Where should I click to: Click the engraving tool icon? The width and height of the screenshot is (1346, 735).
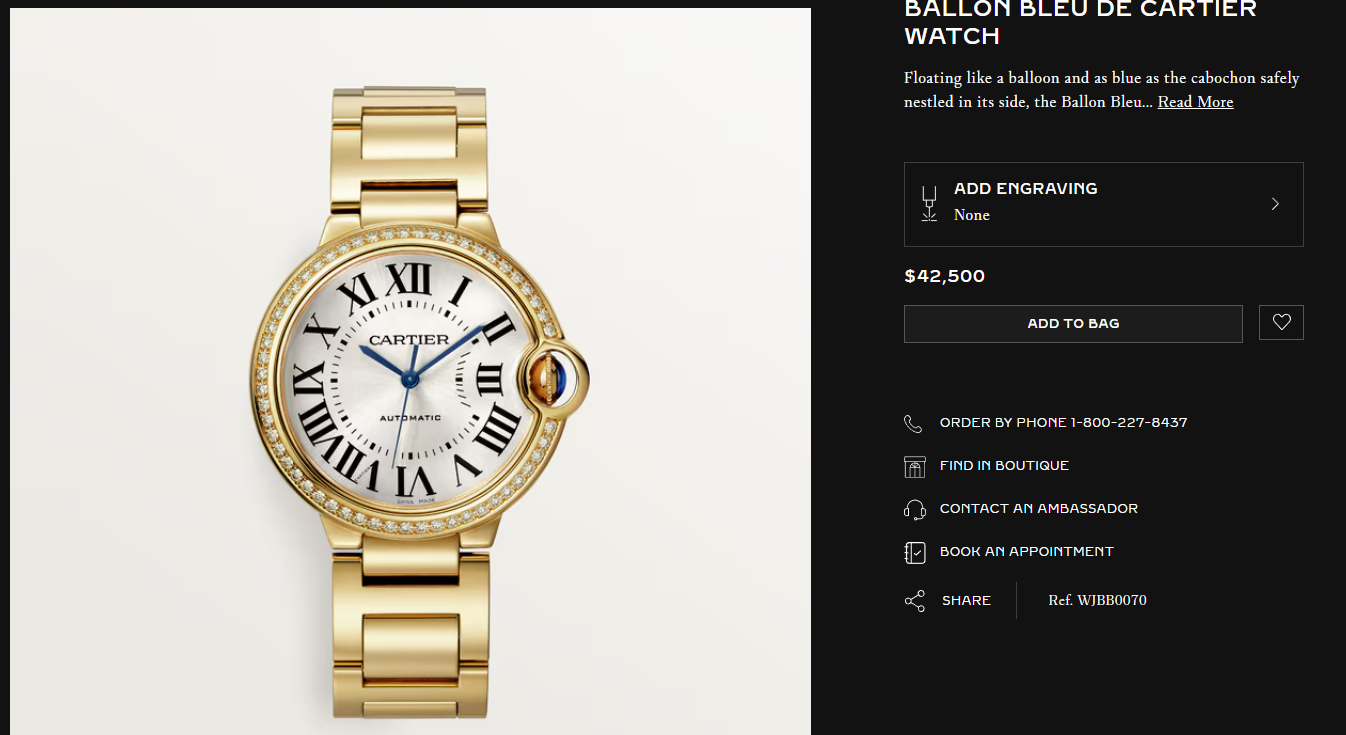tap(929, 204)
